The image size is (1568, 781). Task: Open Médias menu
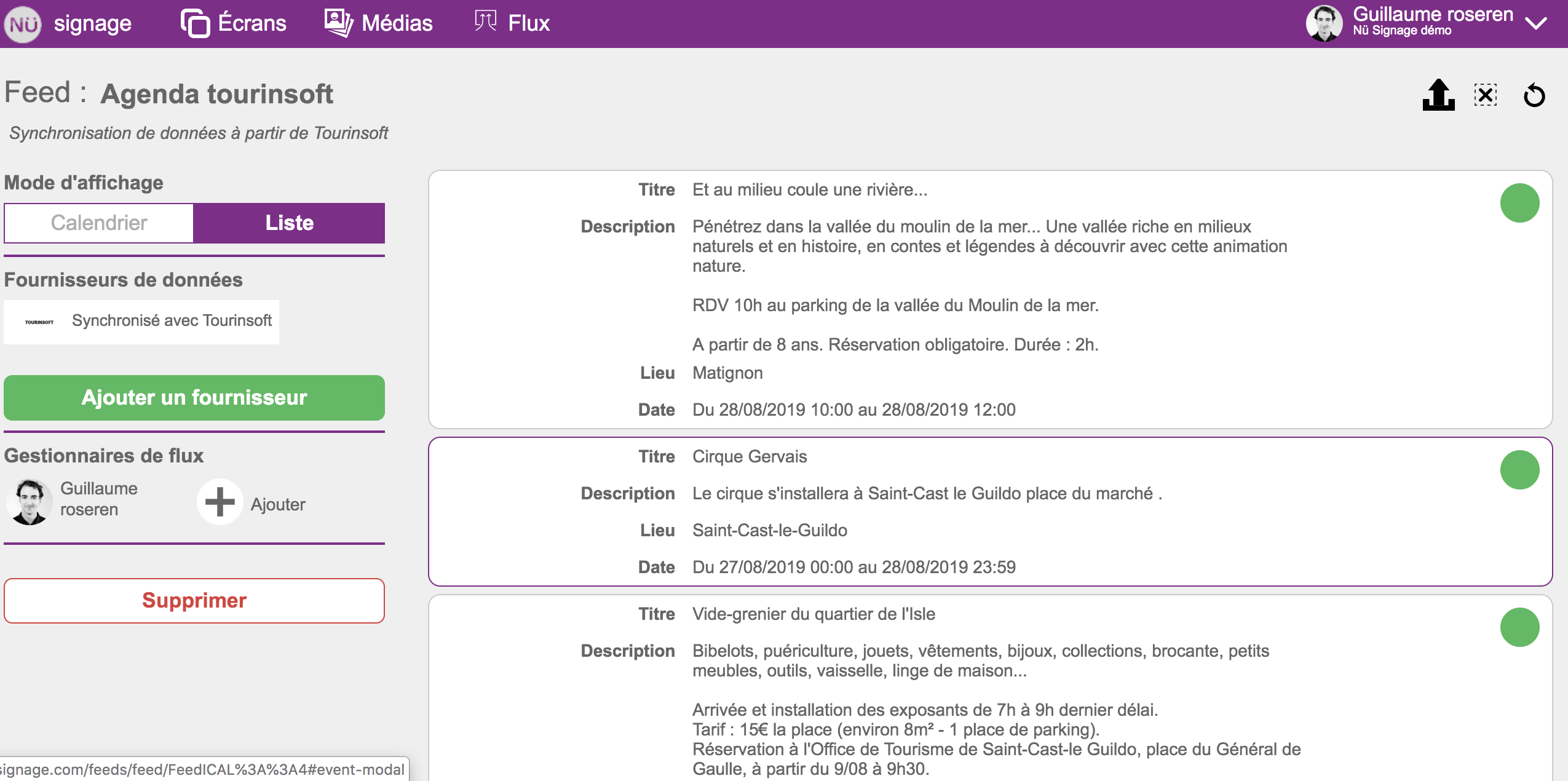point(379,23)
